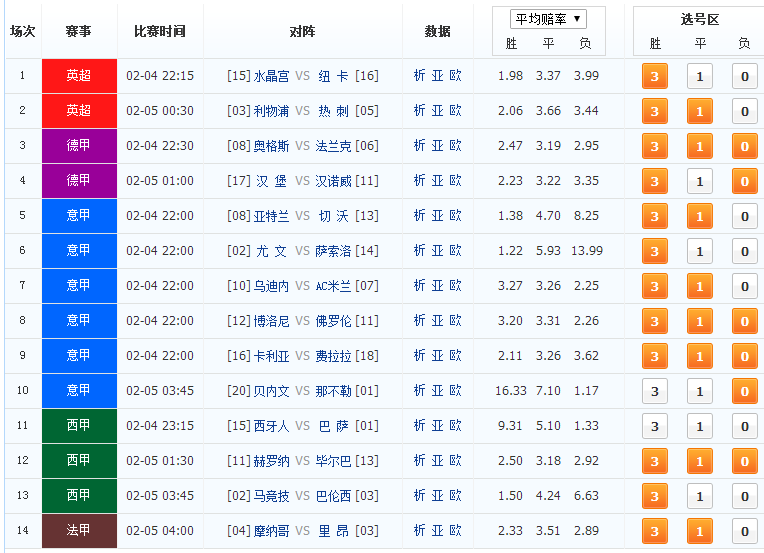
Task: Click the 巴萨 team name
Action: tap(334, 426)
